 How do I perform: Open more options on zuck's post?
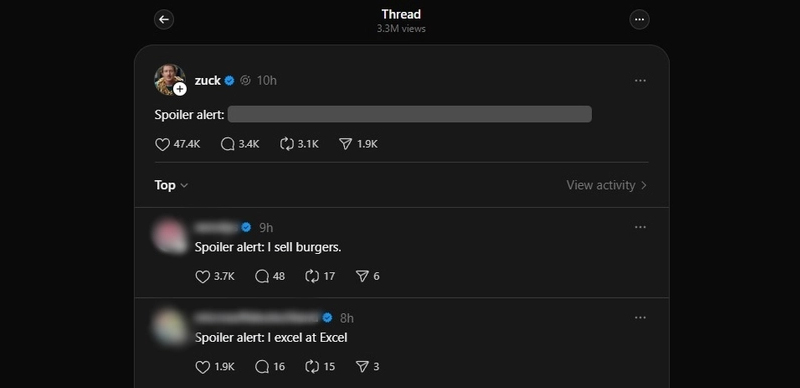tap(640, 81)
